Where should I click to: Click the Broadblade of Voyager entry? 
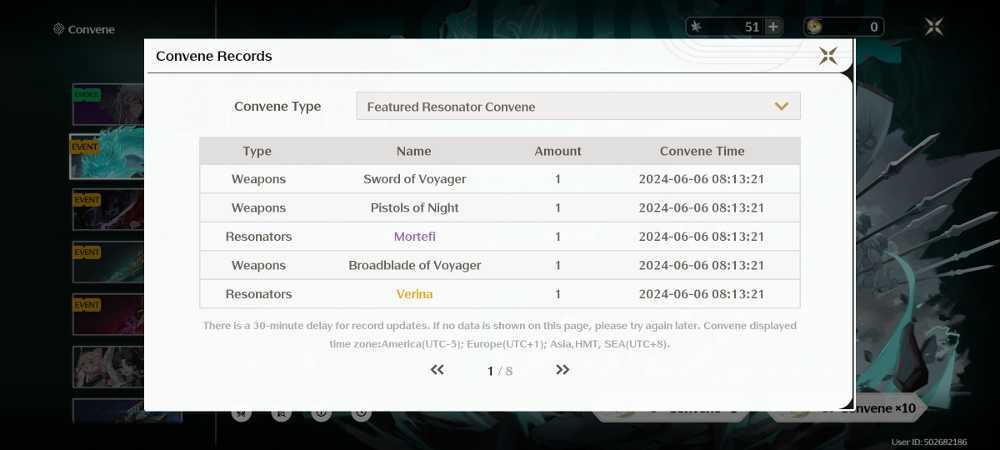coord(415,265)
